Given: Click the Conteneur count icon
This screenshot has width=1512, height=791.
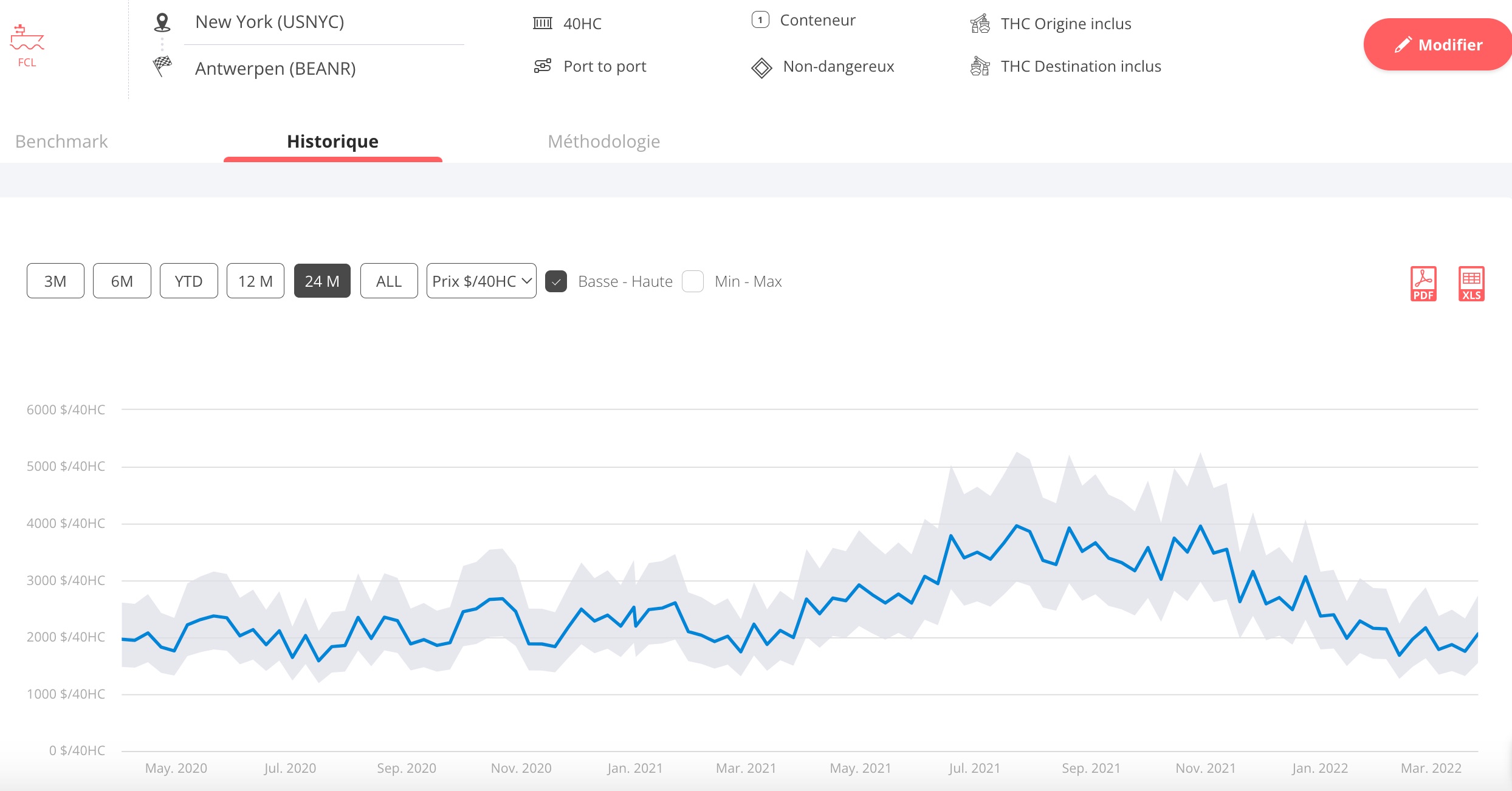Looking at the screenshot, I should [760, 20].
